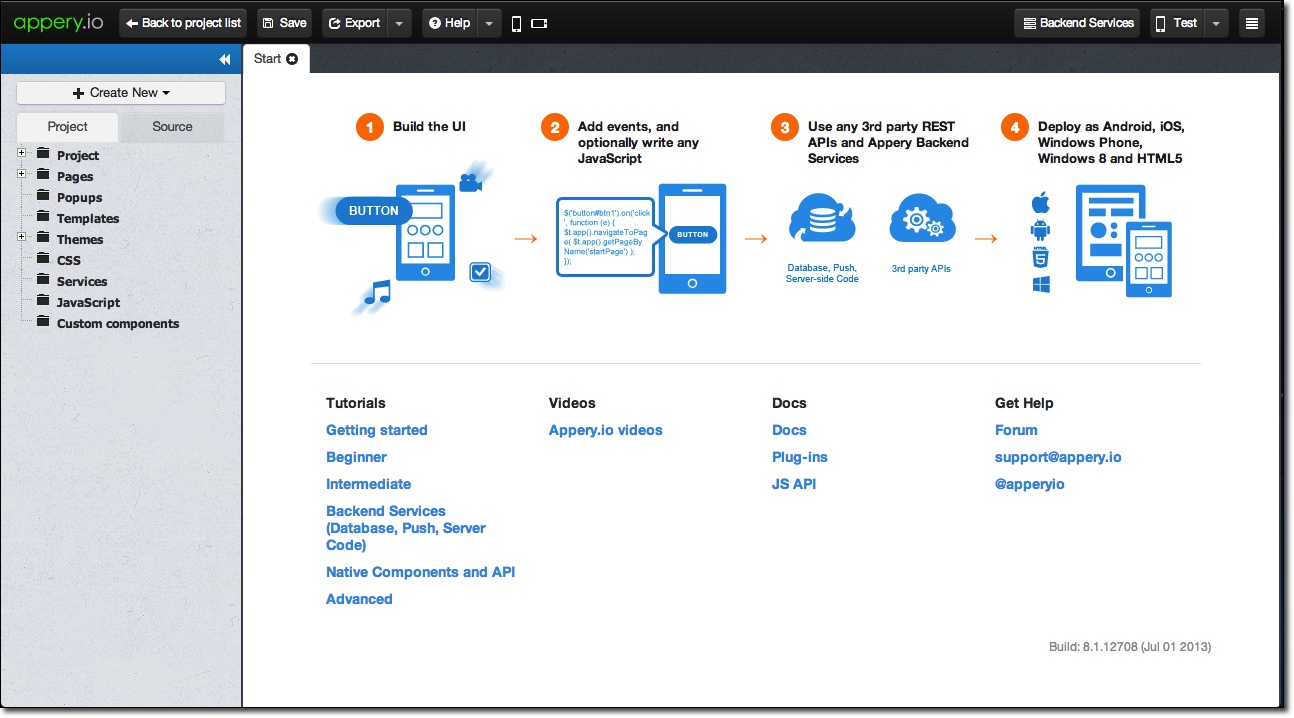The height and width of the screenshot is (718, 1294).
Task: Click the JavaScript folder icon
Action: pyautogui.click(x=43, y=301)
